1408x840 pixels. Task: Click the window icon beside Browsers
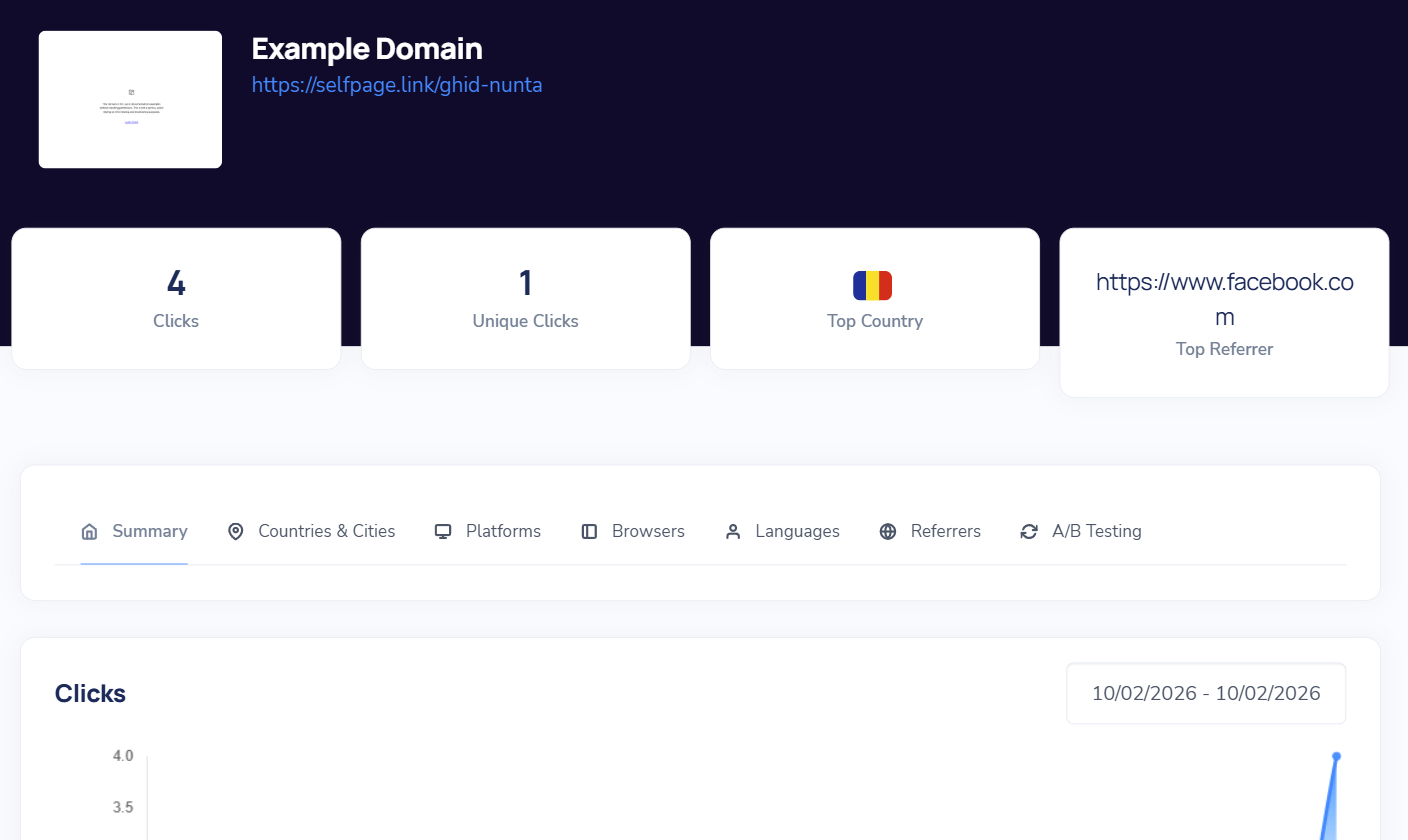tap(589, 532)
